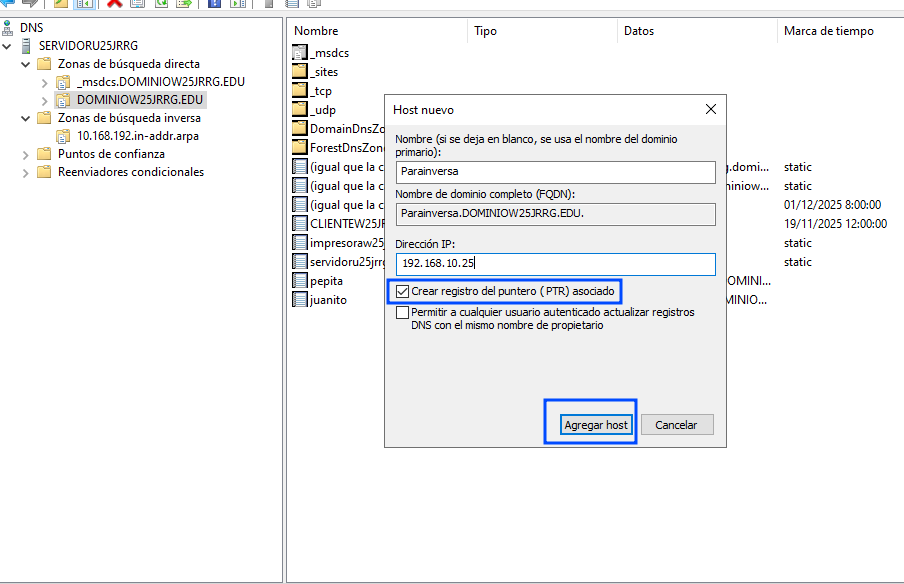Click the Zonas de búsqueda directa folder icon
904x584 pixels.
44,63
